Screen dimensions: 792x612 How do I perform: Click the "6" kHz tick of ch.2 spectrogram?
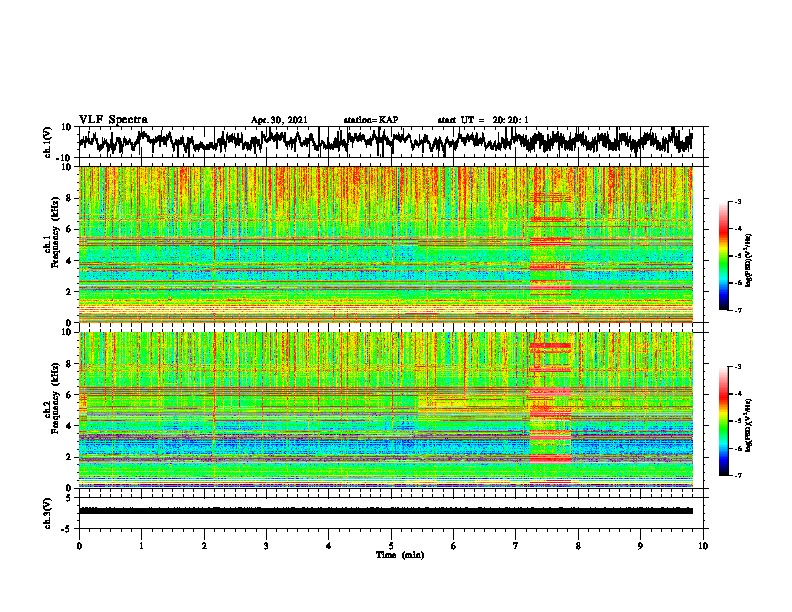[69, 394]
